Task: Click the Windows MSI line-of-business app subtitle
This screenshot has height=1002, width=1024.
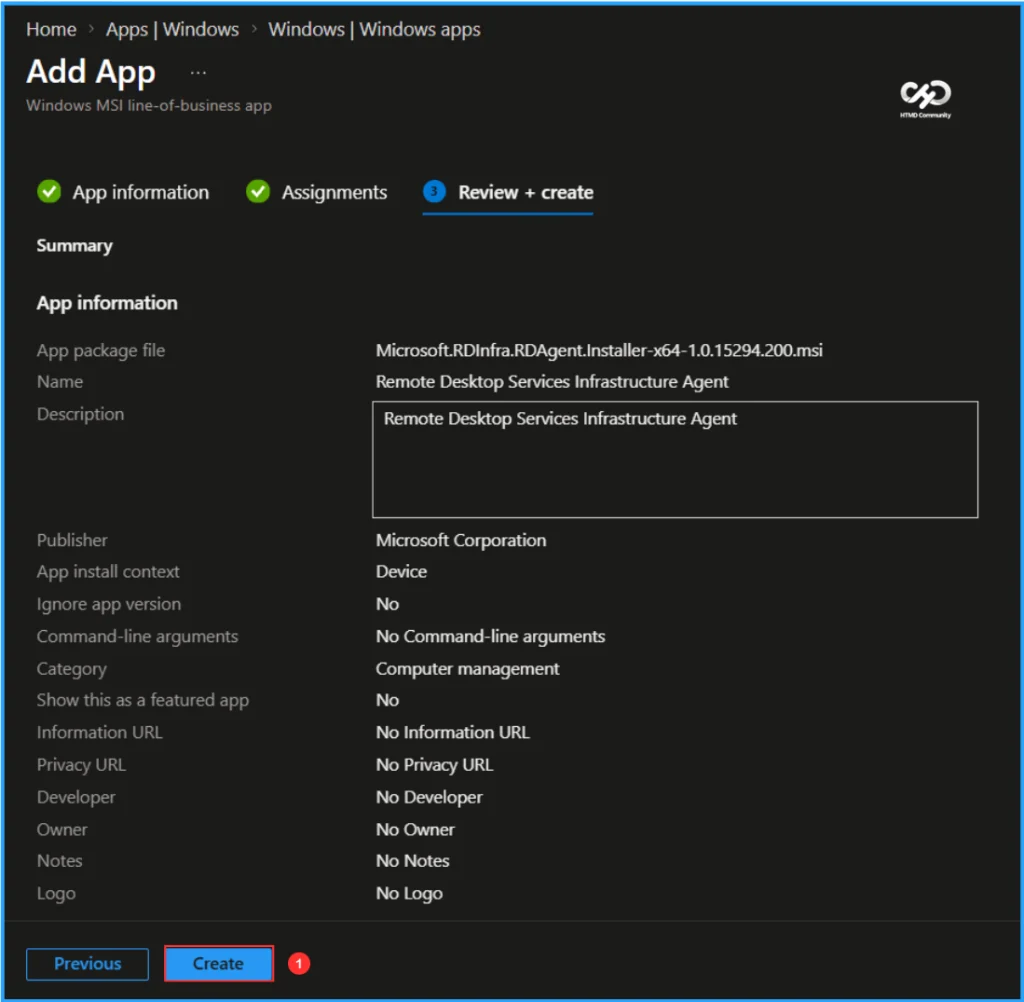Action: tap(149, 105)
